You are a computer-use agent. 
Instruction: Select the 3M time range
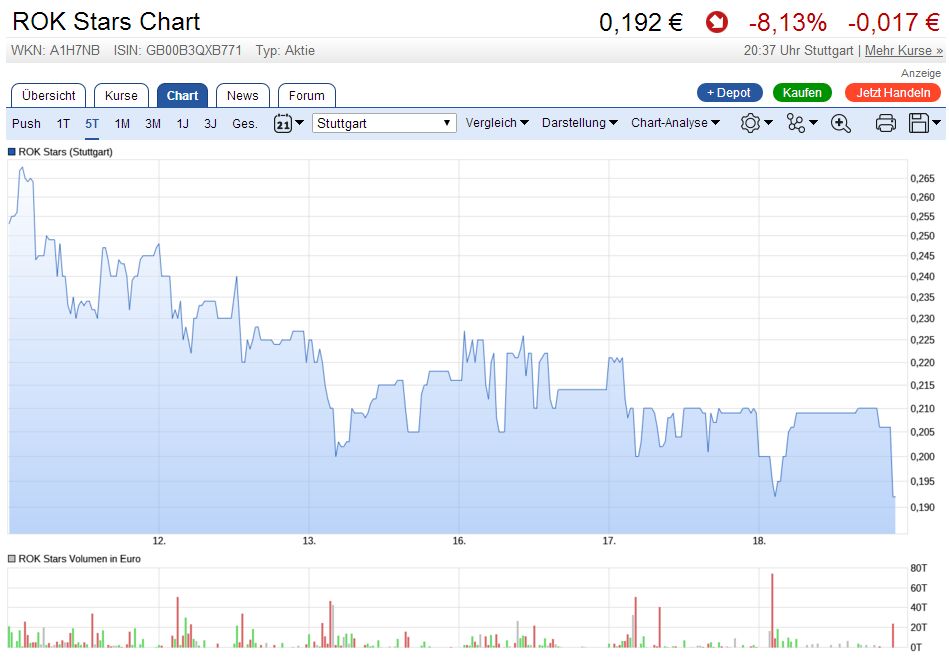pos(153,123)
